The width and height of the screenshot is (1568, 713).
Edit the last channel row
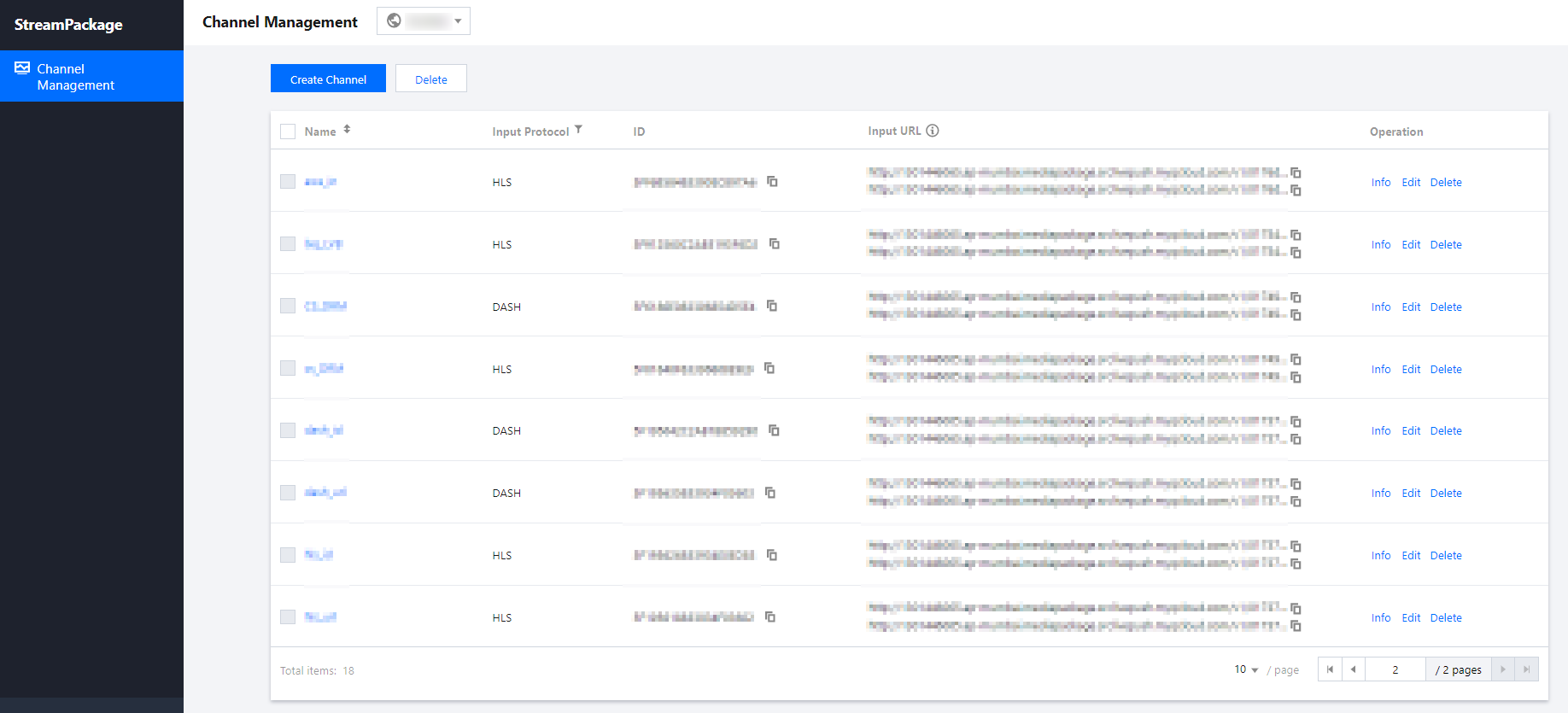[1411, 617]
